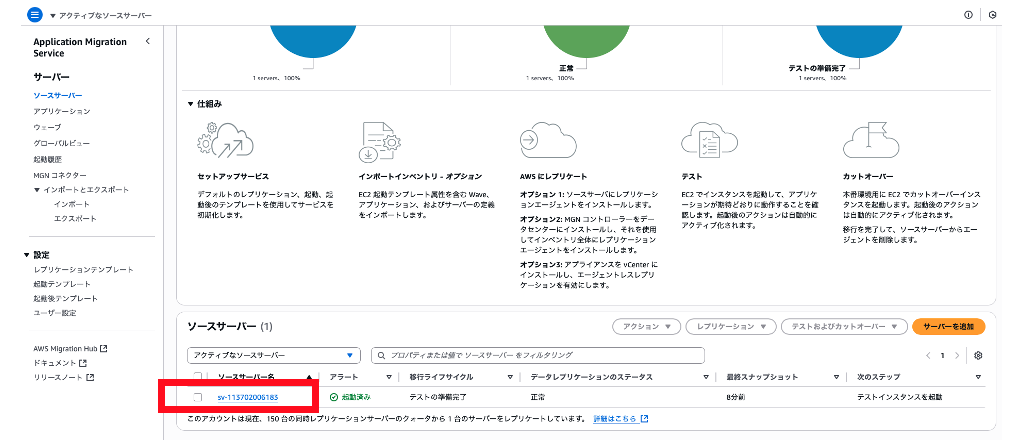
Task: Open the top bar アクティブなソースサーバー dropdown
Action: [100, 15]
